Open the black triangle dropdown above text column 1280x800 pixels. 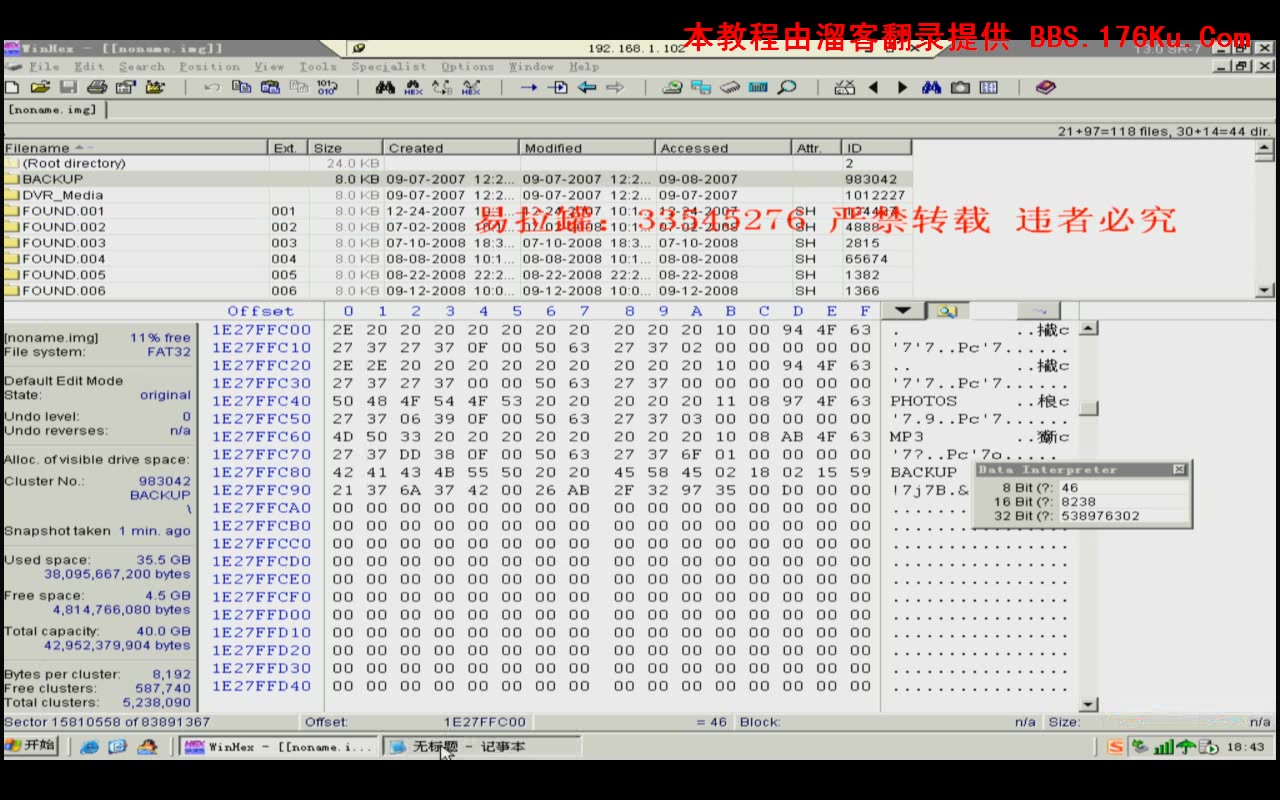(903, 311)
